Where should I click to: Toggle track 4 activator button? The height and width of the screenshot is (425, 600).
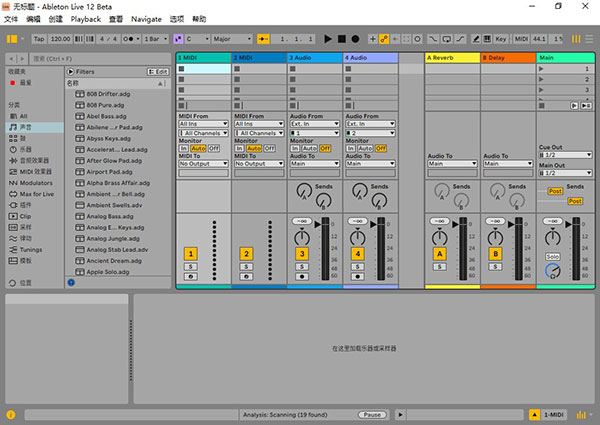pos(357,254)
